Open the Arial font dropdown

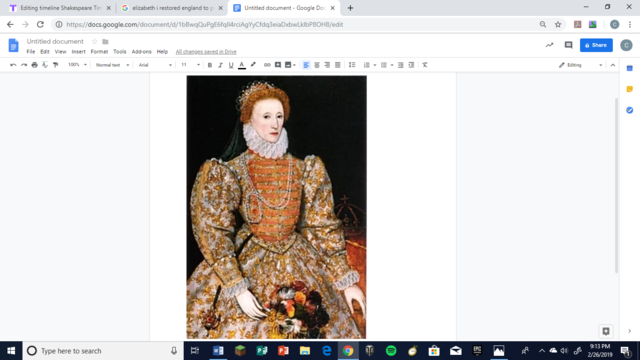click(155, 65)
